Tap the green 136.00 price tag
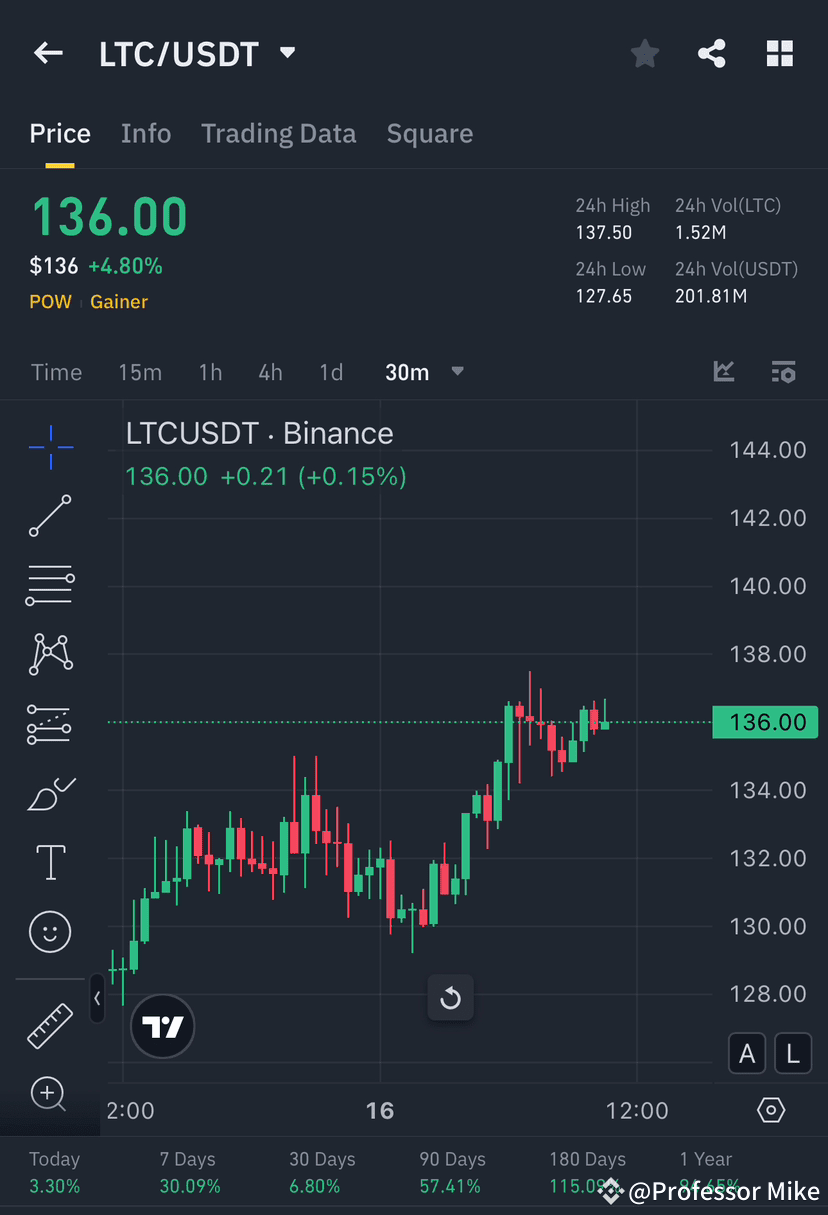828x1215 pixels. click(766, 722)
